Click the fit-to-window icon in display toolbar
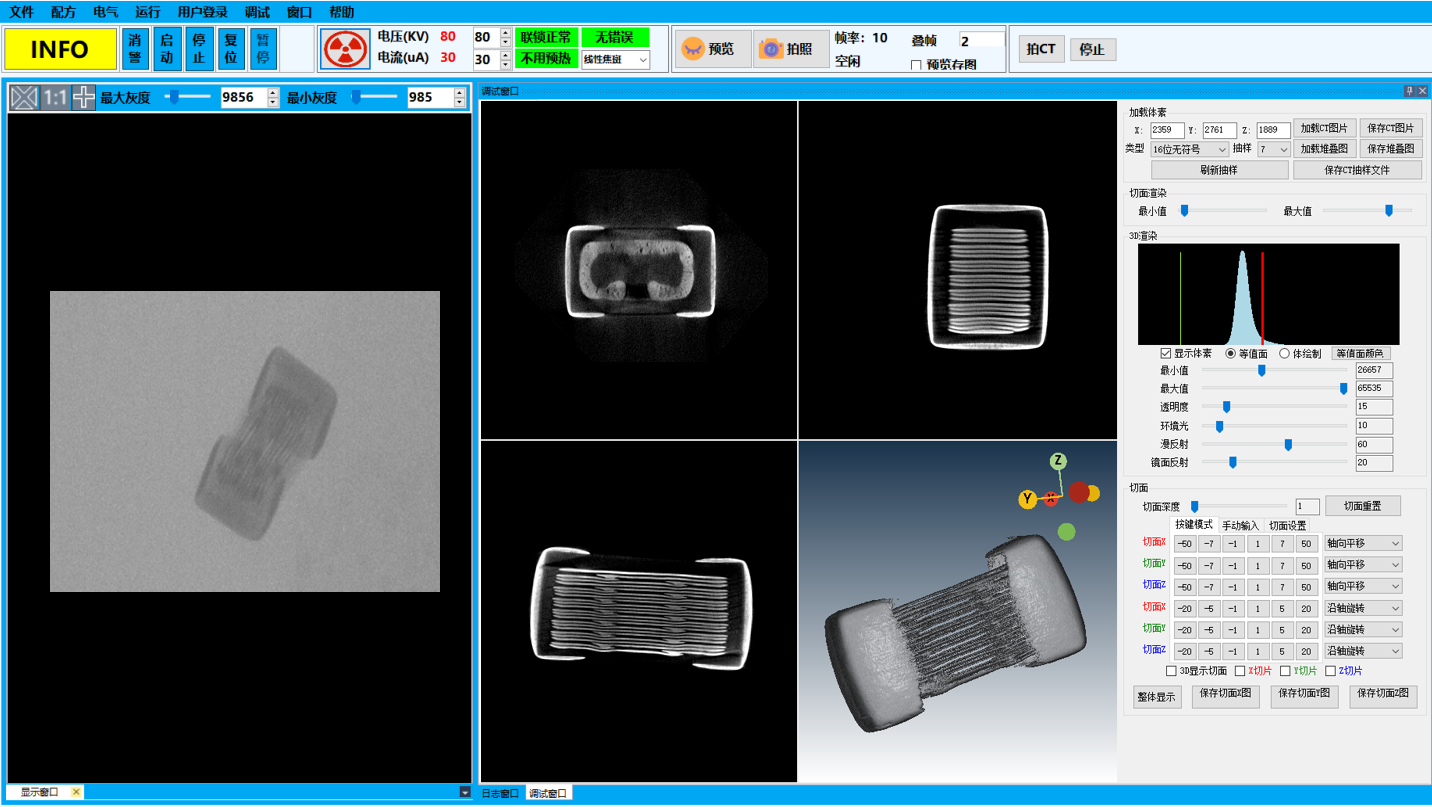1432x807 pixels. click(24, 97)
